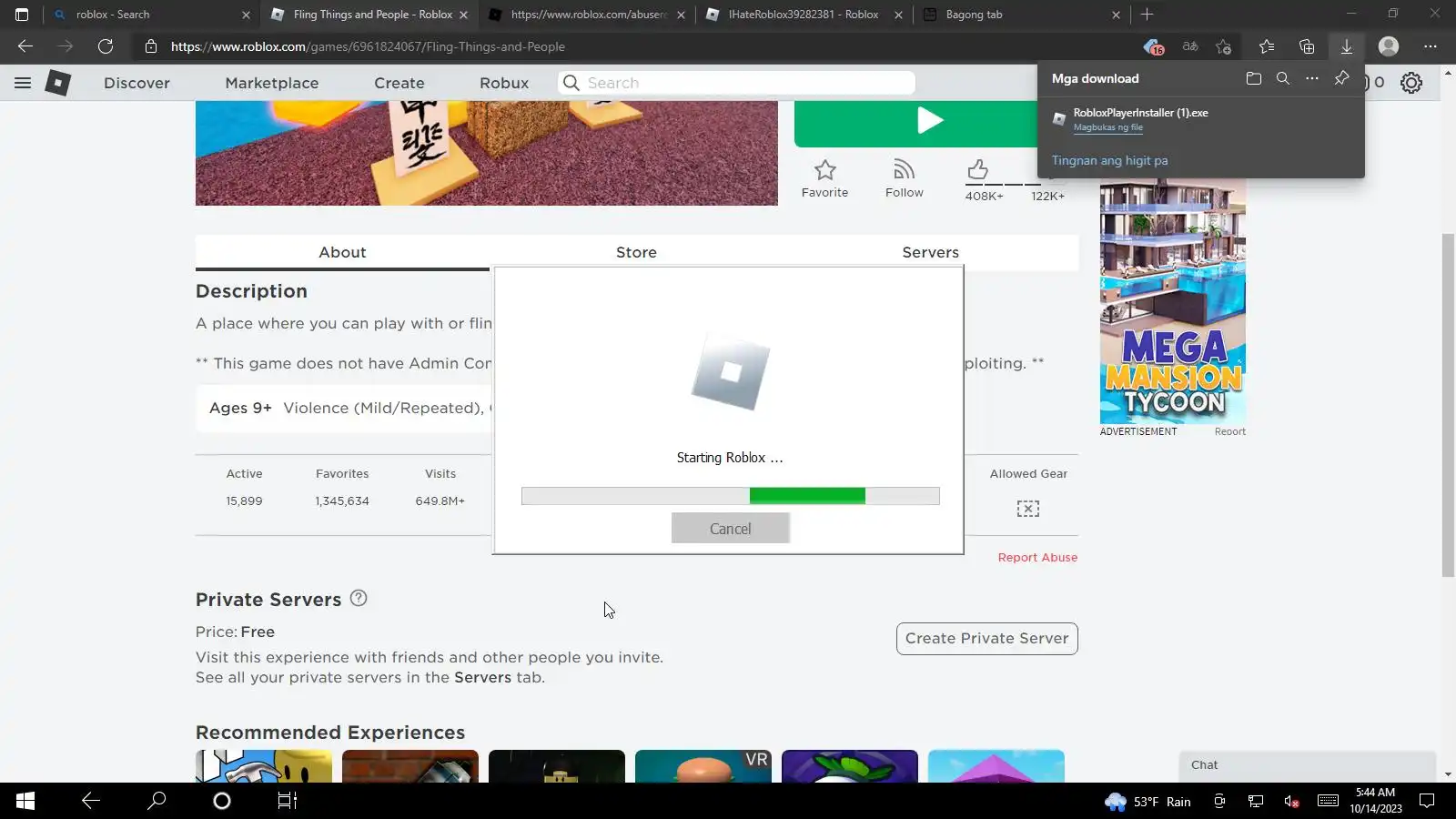This screenshot has height=819, width=1456.
Task: Open RobloxPlayerInstaller (1).exe download entry
Action: click(1140, 113)
